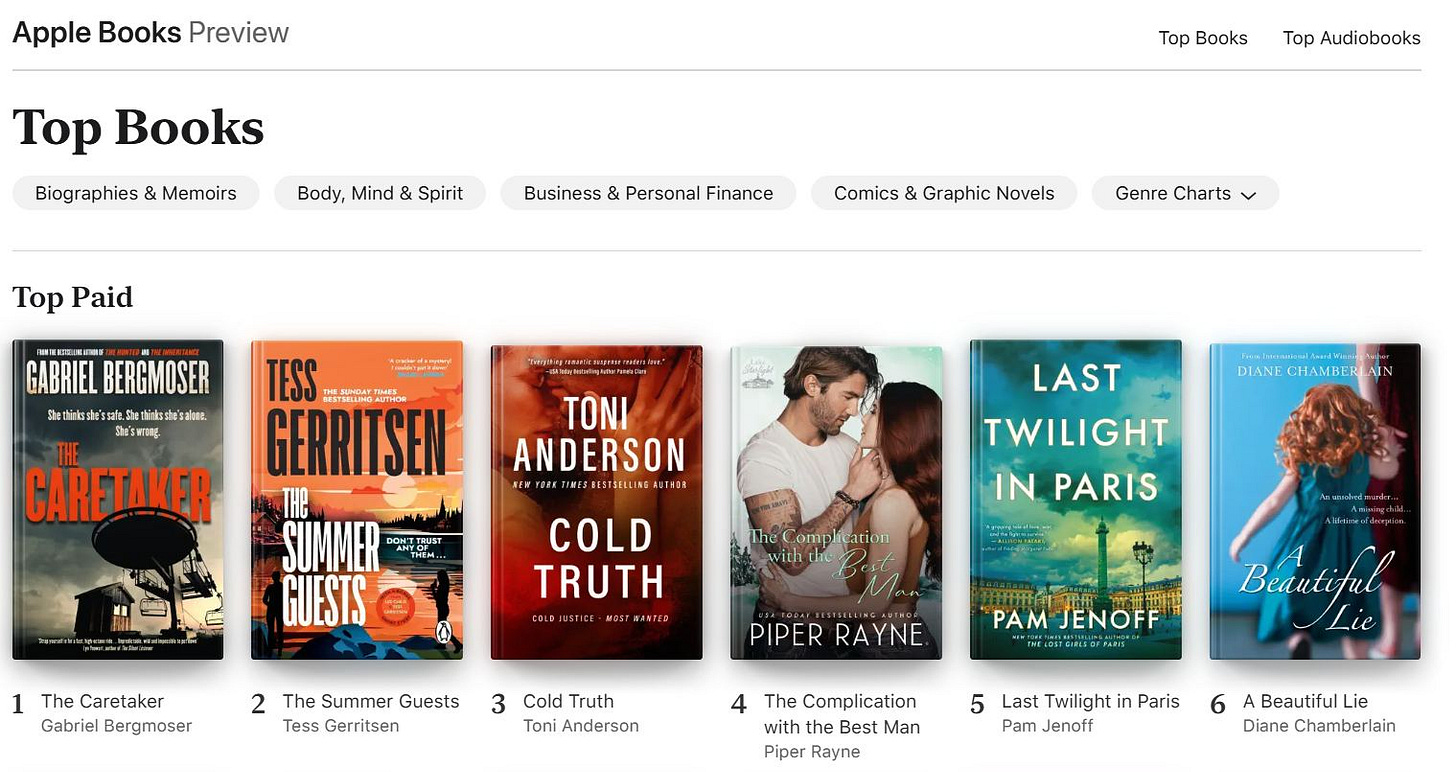This screenshot has width=1456, height=772.
Task: Click The Complication with the Best Man title
Action: click(842, 714)
